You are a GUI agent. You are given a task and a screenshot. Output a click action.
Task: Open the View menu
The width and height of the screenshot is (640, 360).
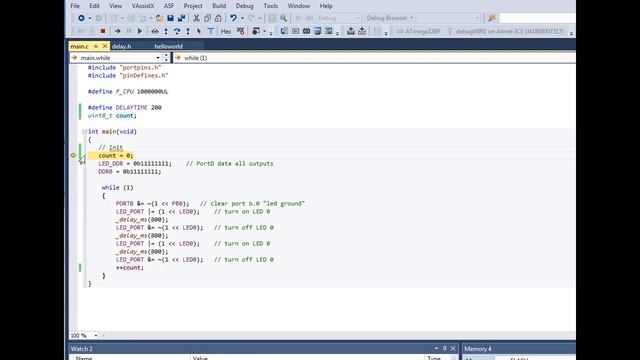pyautogui.click(x=116, y=6)
